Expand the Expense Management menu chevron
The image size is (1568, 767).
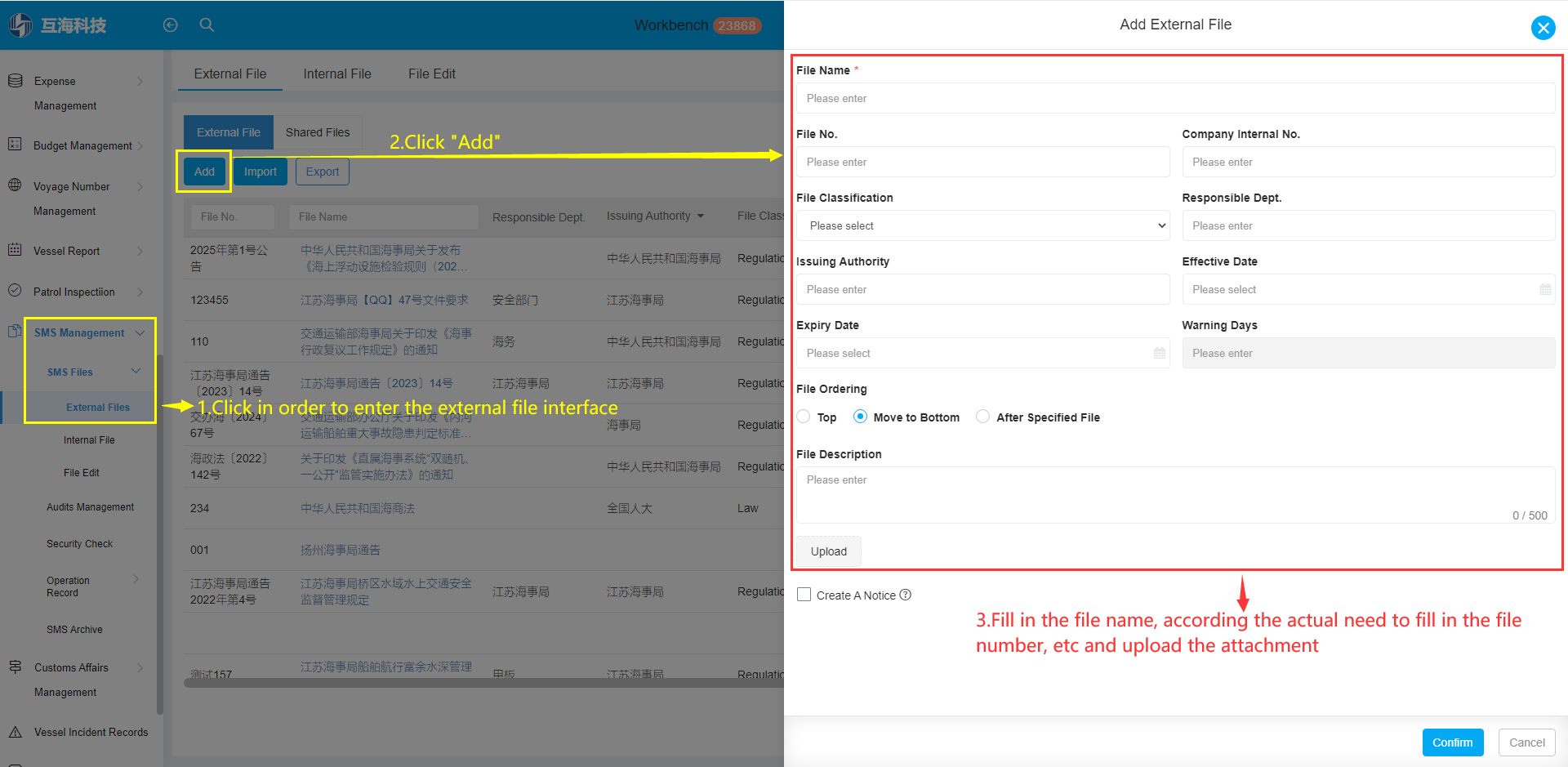coord(140,81)
